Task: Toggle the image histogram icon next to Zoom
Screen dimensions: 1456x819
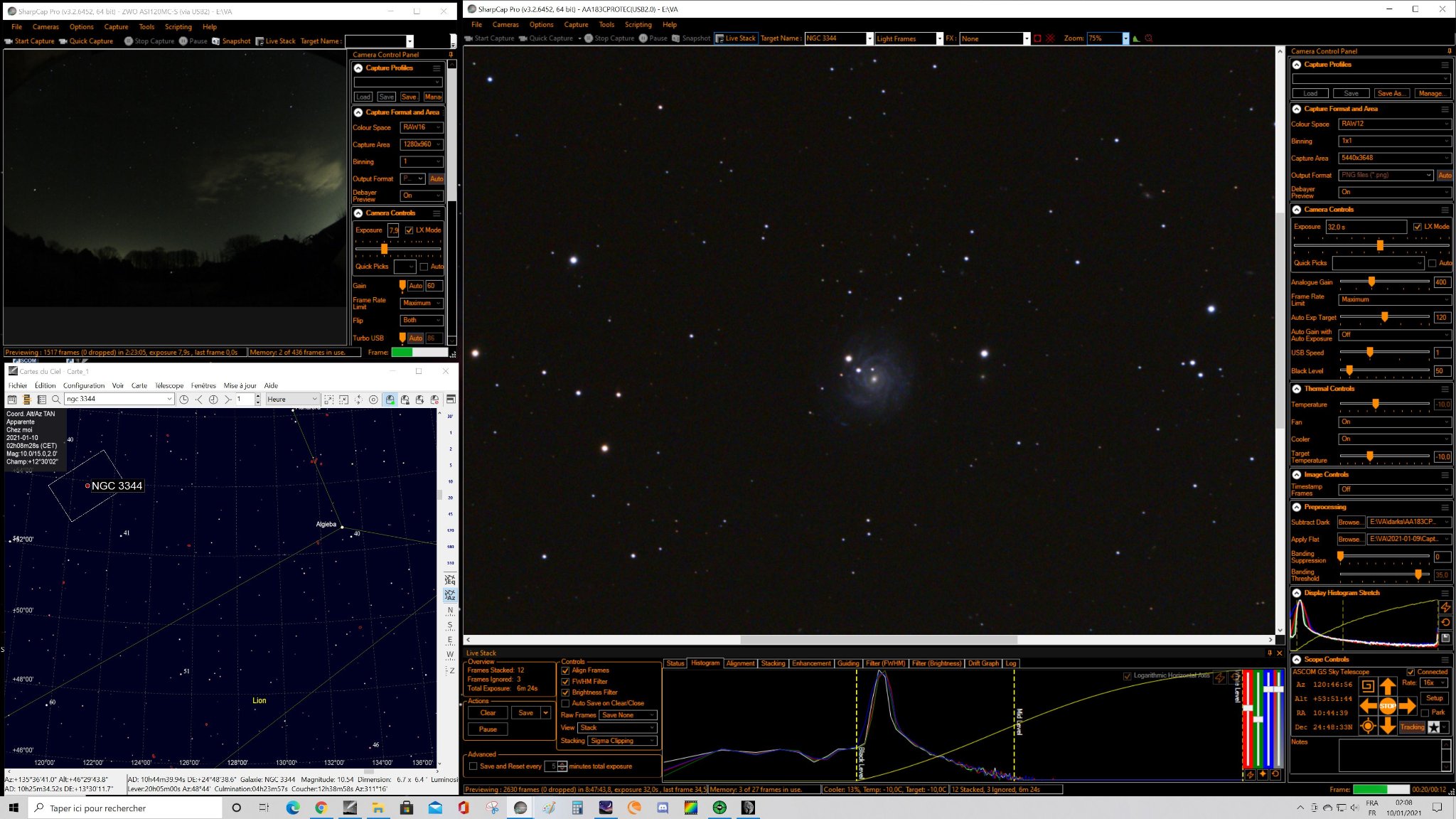Action: tap(1136, 38)
